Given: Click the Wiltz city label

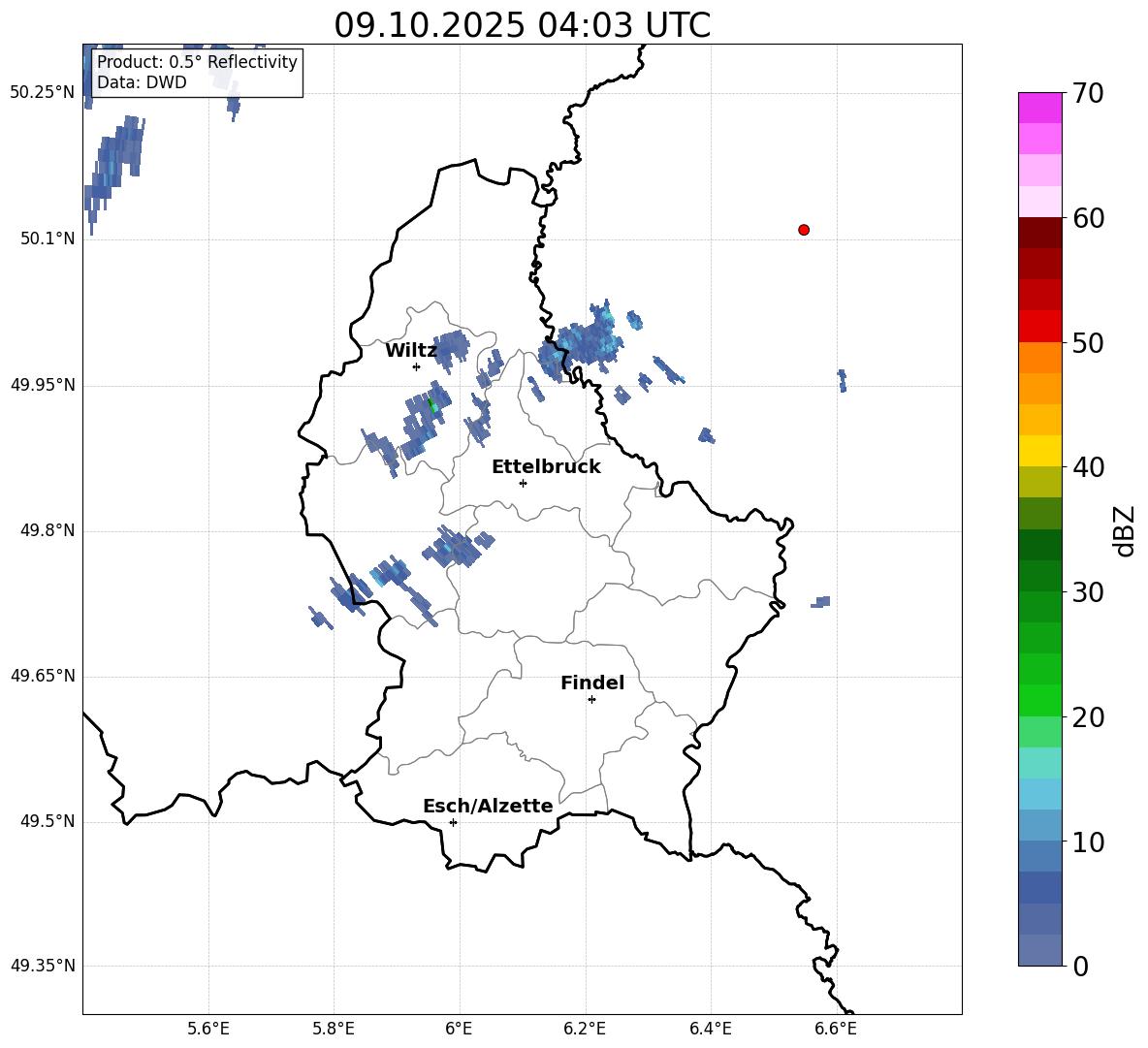Looking at the screenshot, I should pos(411,351).
